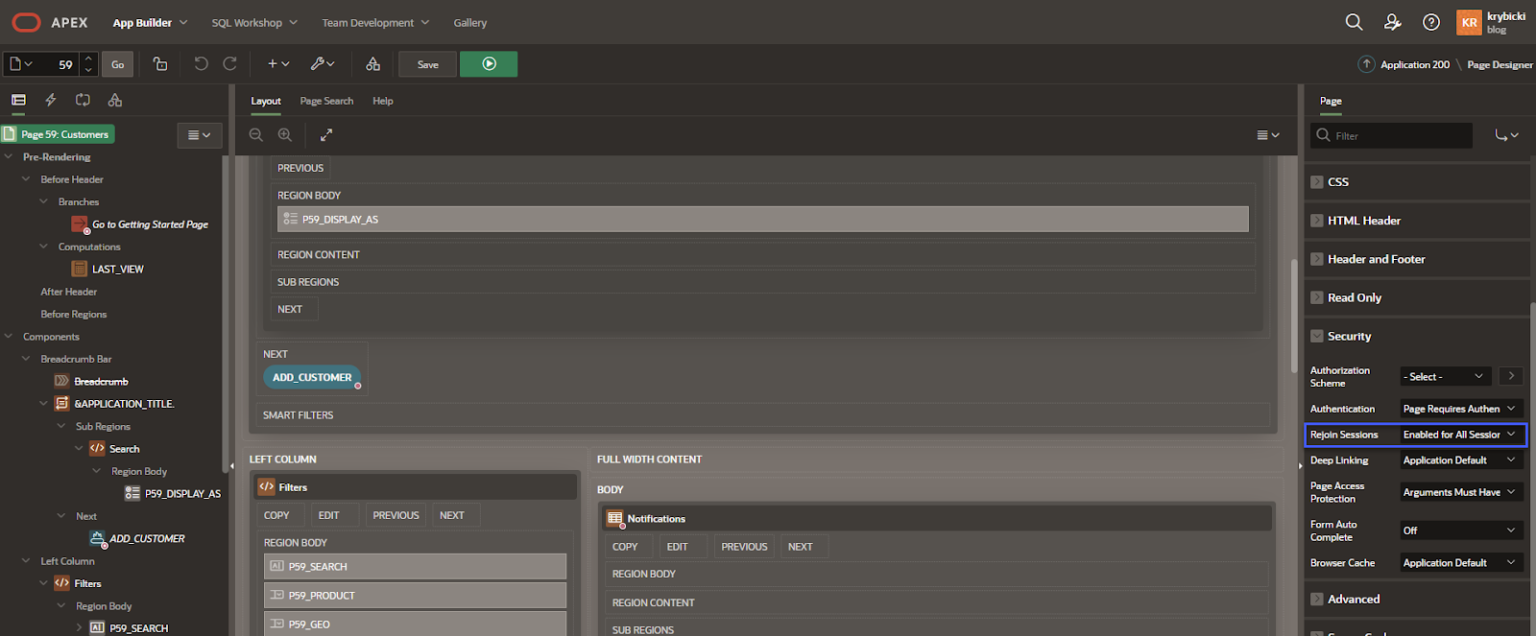Click the Redo toolbar icon
Screen dimensions: 1536x636
coord(229,63)
